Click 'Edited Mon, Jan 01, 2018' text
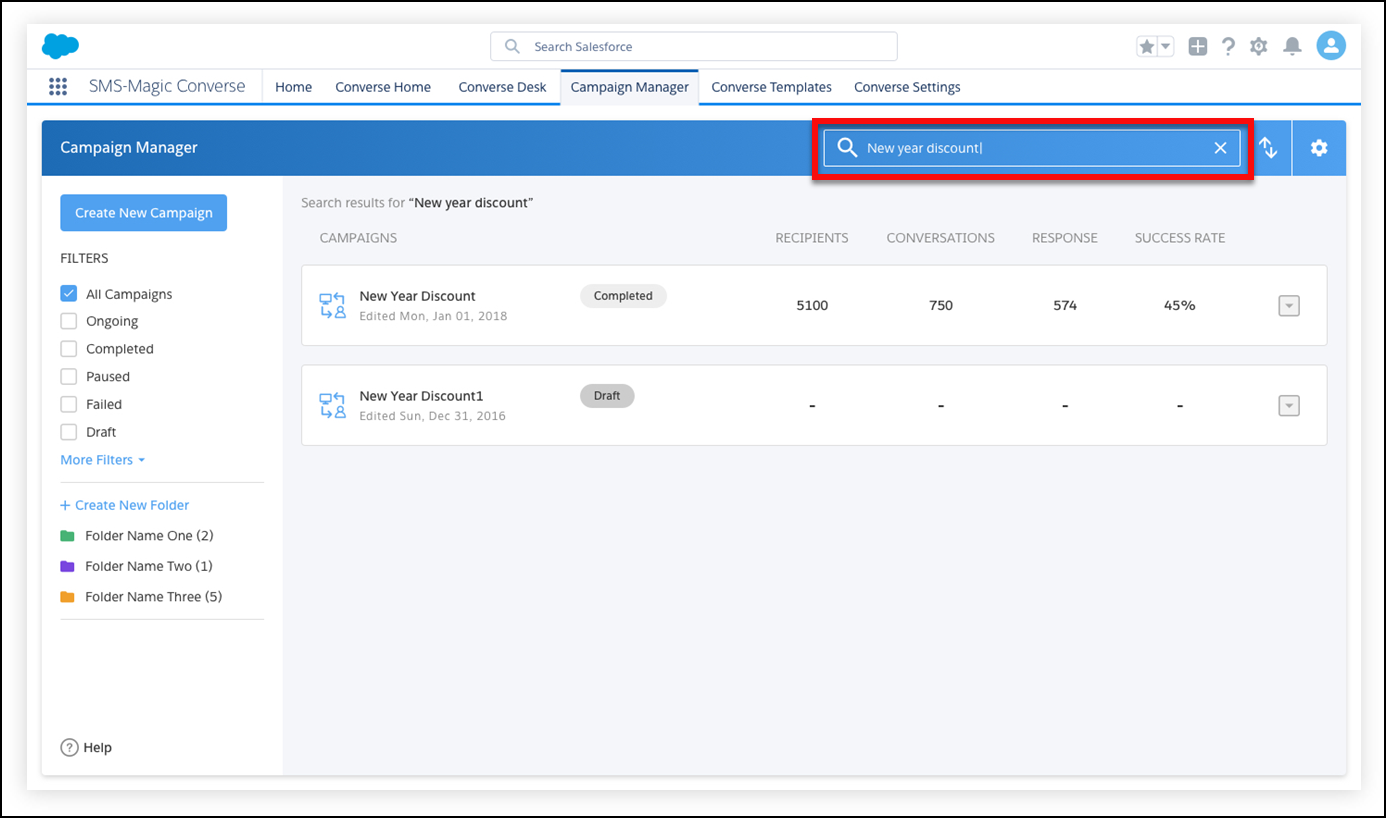 point(433,316)
